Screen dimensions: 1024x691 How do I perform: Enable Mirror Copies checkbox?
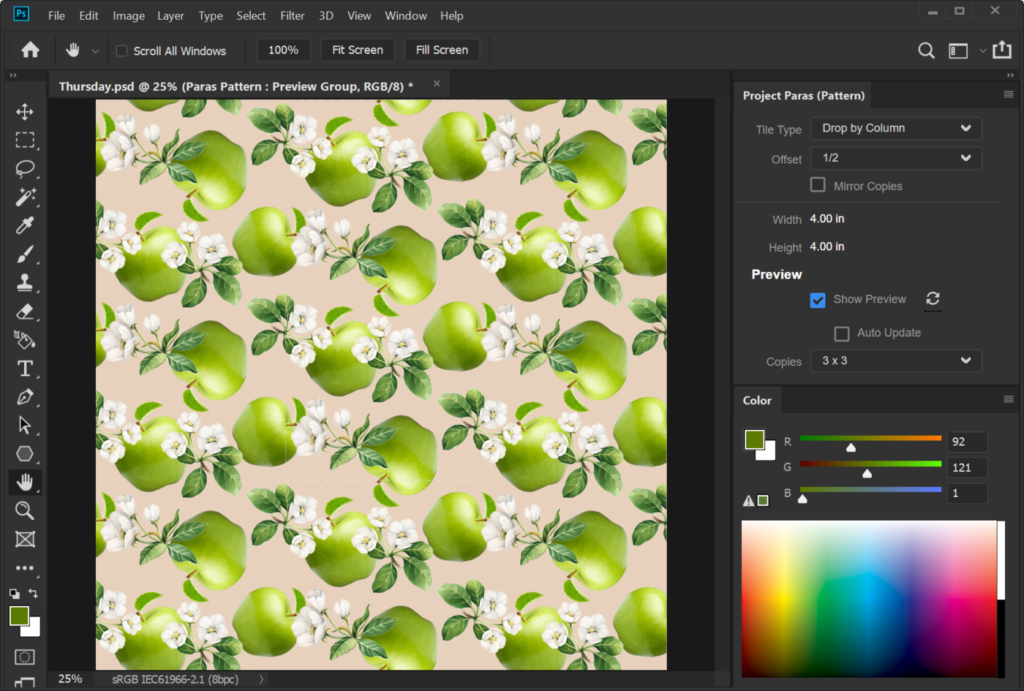click(818, 185)
